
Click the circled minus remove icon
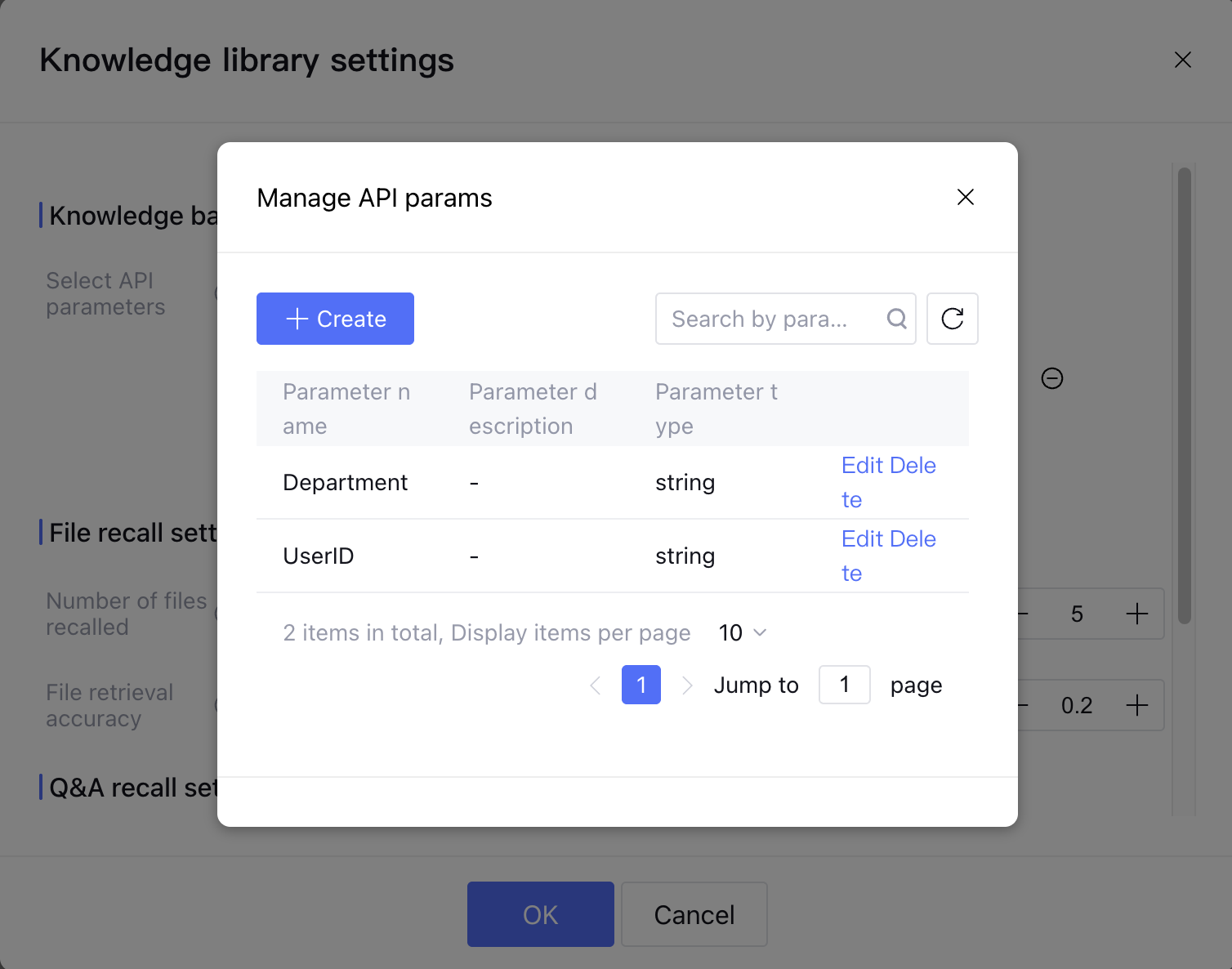coord(1052,378)
